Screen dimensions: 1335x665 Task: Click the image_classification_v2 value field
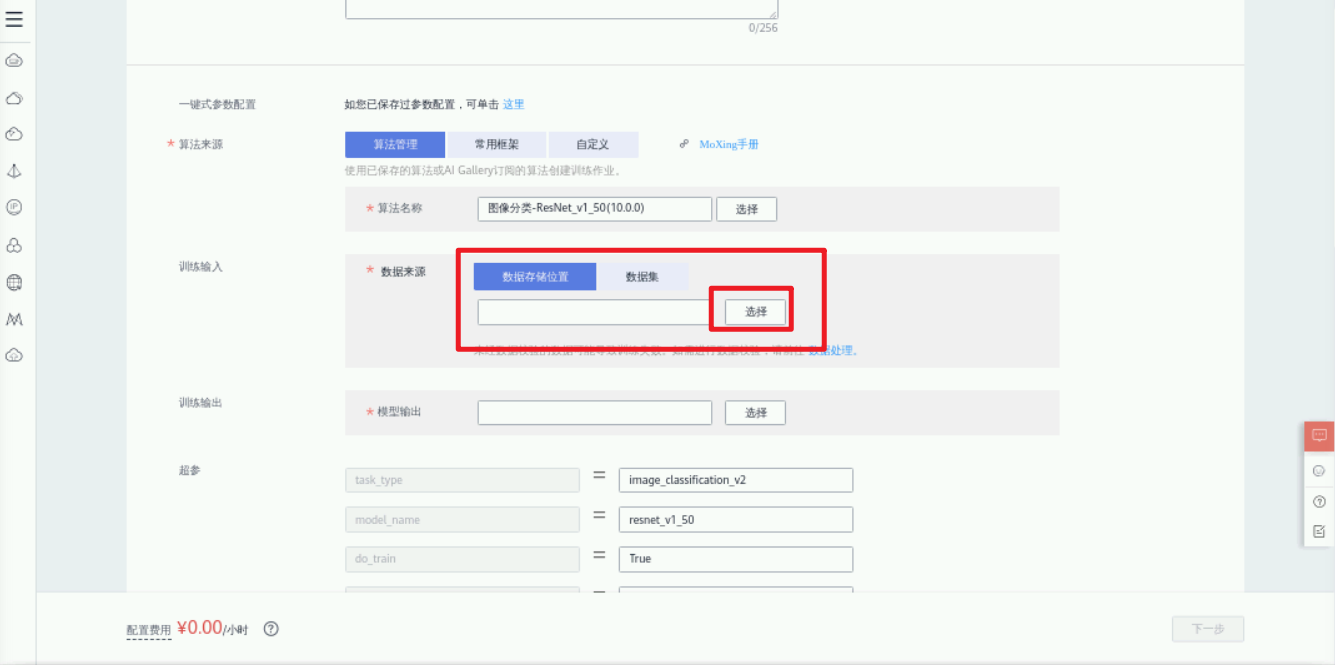pyautogui.click(x=736, y=480)
